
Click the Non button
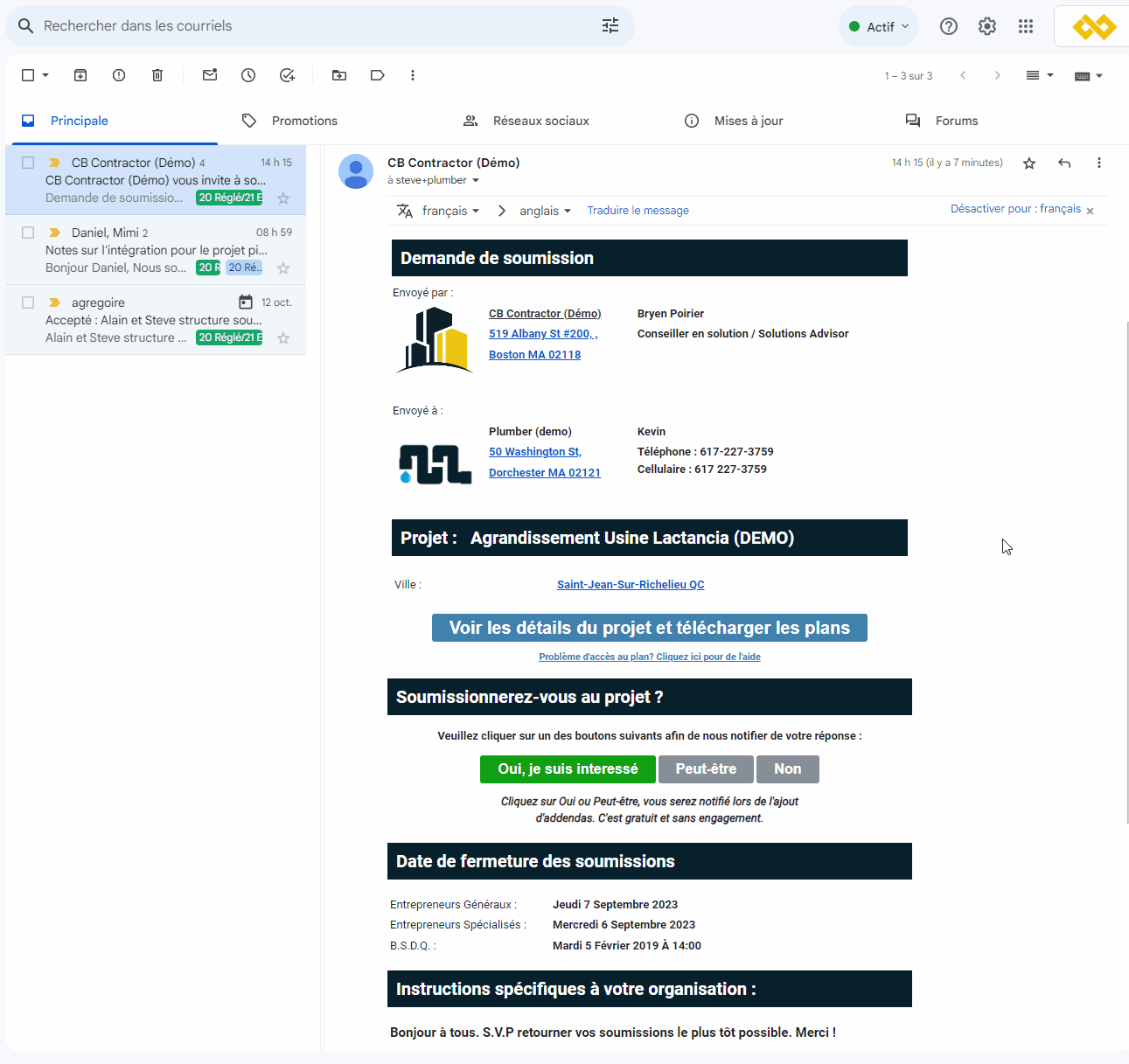pos(788,769)
